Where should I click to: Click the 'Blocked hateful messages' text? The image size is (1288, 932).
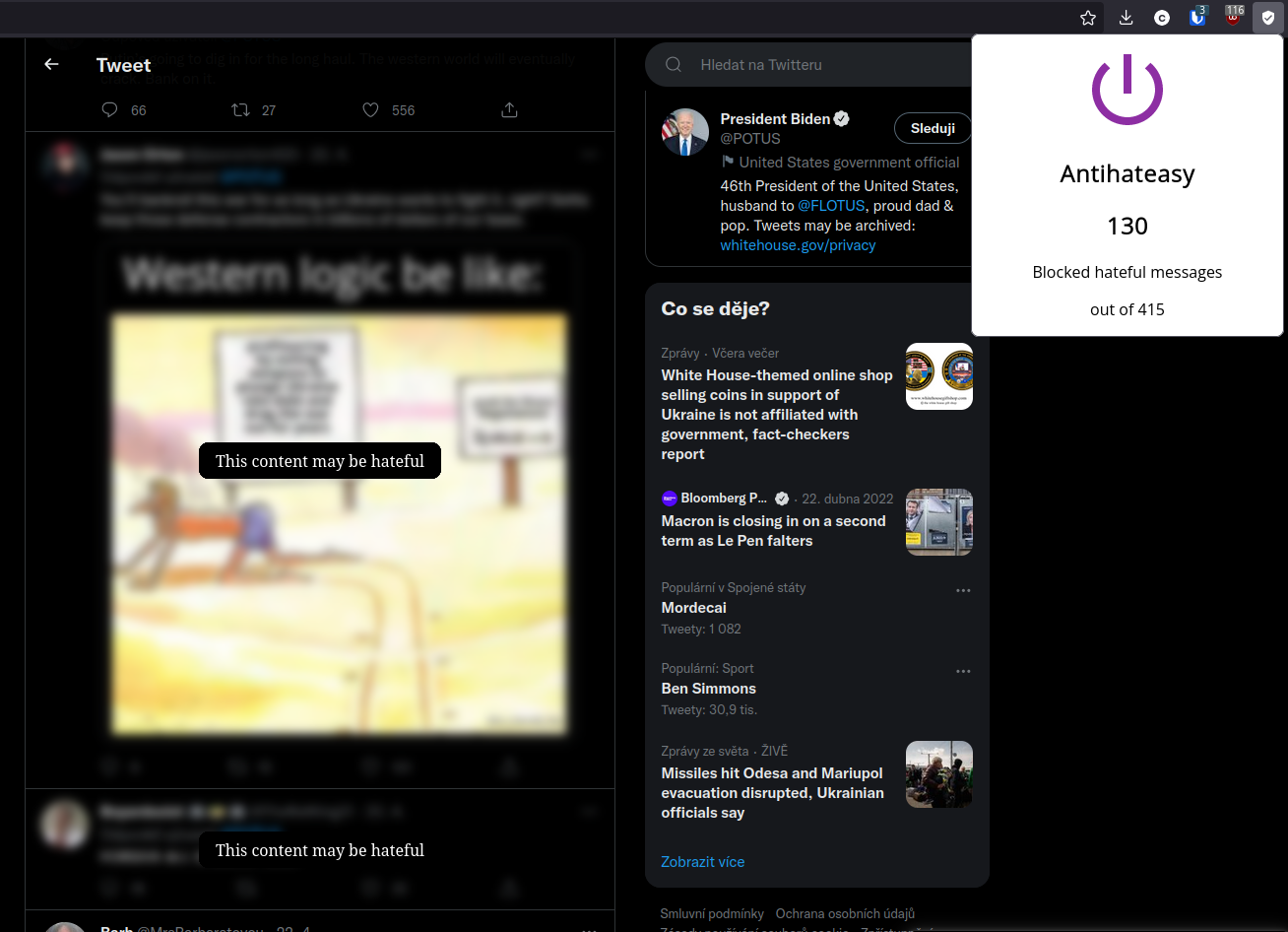pyautogui.click(x=1127, y=272)
